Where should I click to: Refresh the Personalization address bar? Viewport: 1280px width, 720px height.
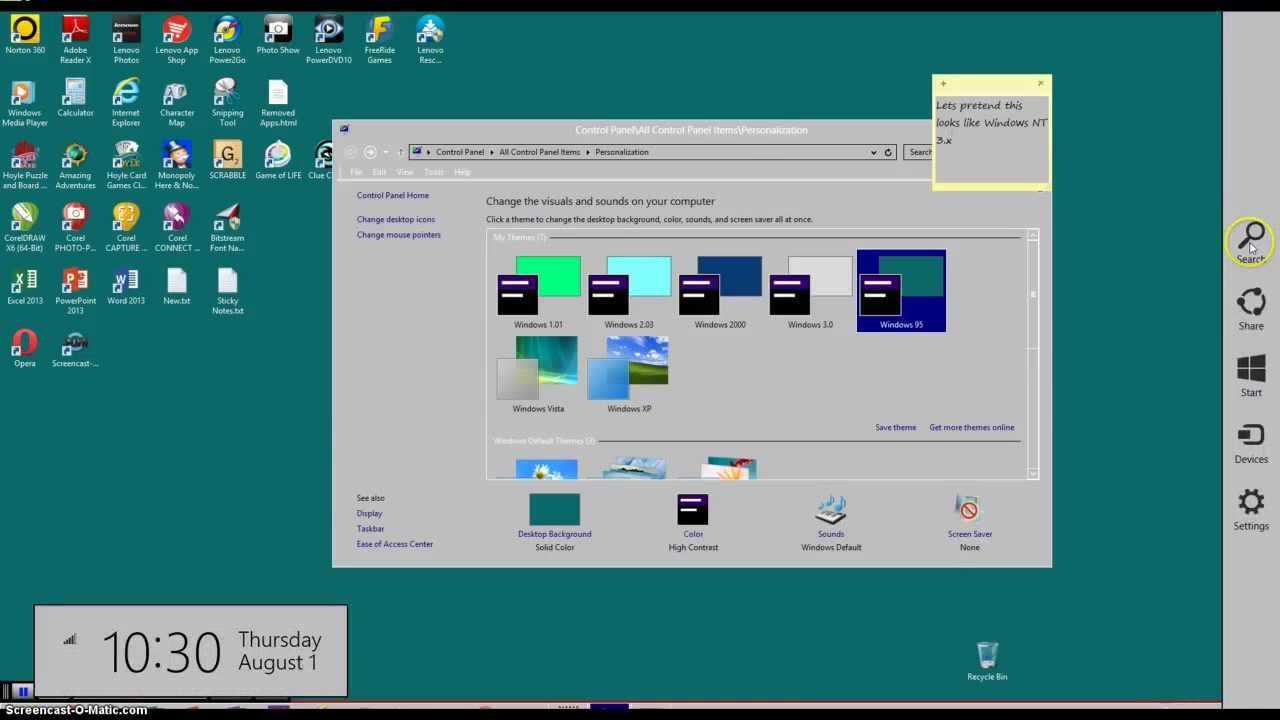point(888,152)
